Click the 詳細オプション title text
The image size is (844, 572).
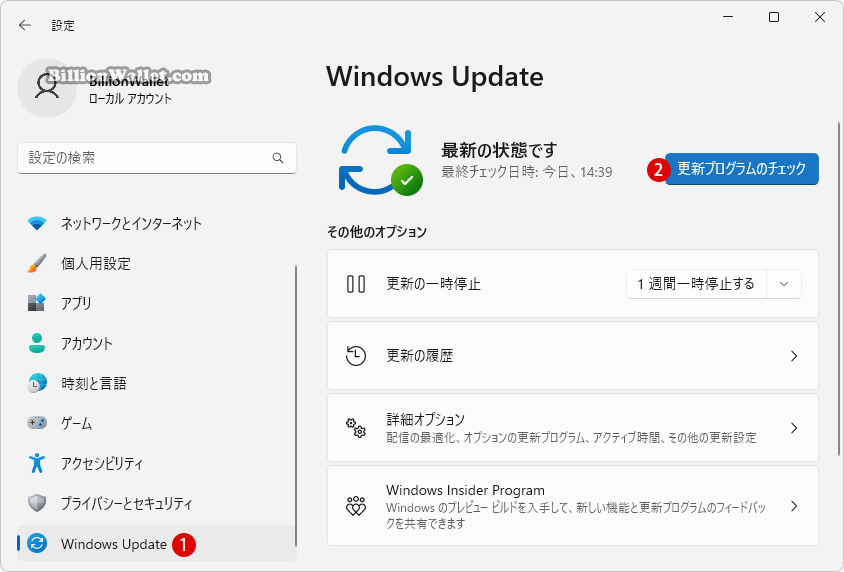[x=425, y=419]
